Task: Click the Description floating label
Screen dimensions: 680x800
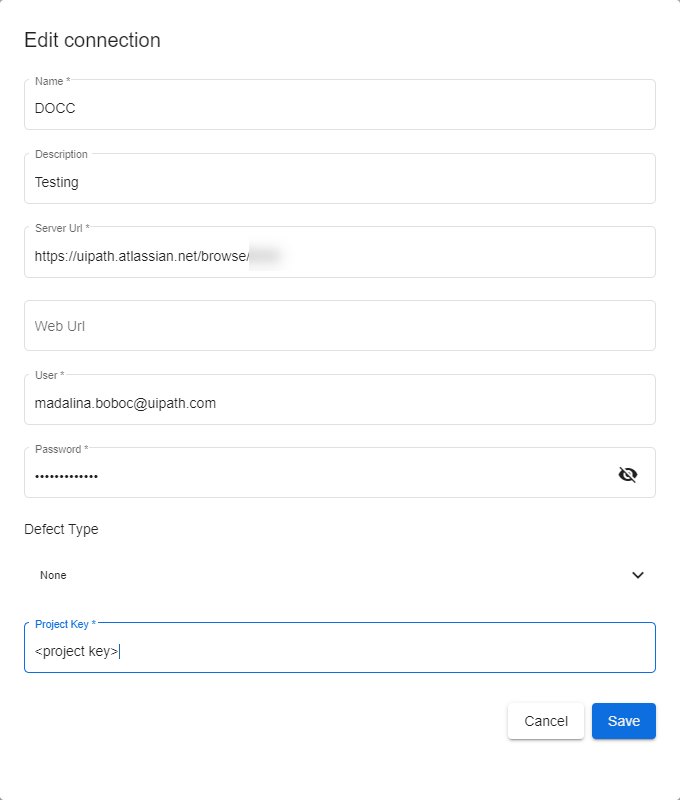Action: coord(61,154)
